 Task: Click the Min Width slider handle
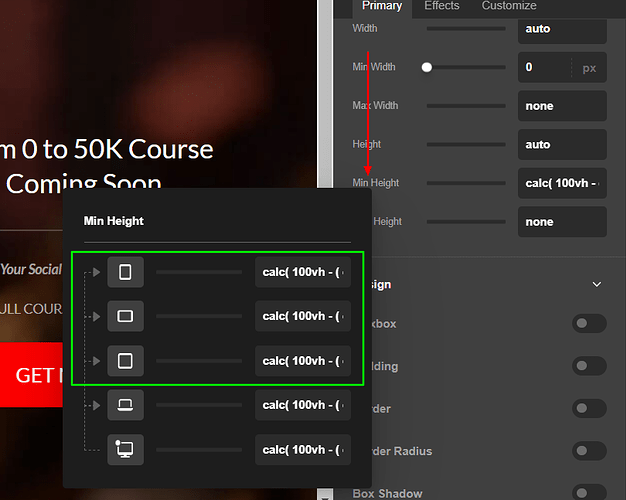427,68
